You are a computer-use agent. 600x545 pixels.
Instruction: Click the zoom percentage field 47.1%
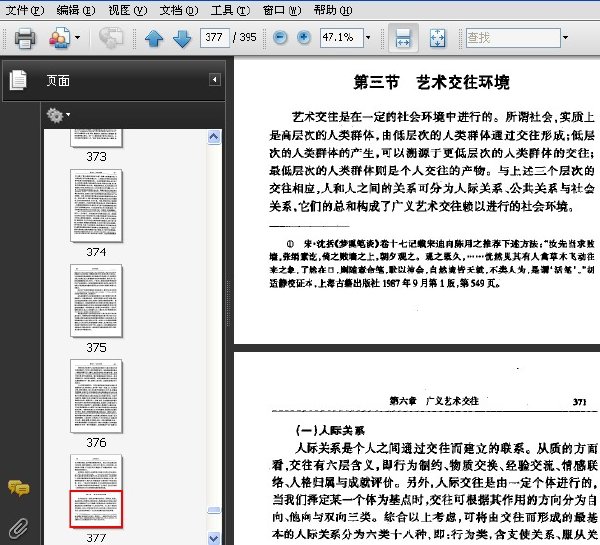tap(341, 38)
